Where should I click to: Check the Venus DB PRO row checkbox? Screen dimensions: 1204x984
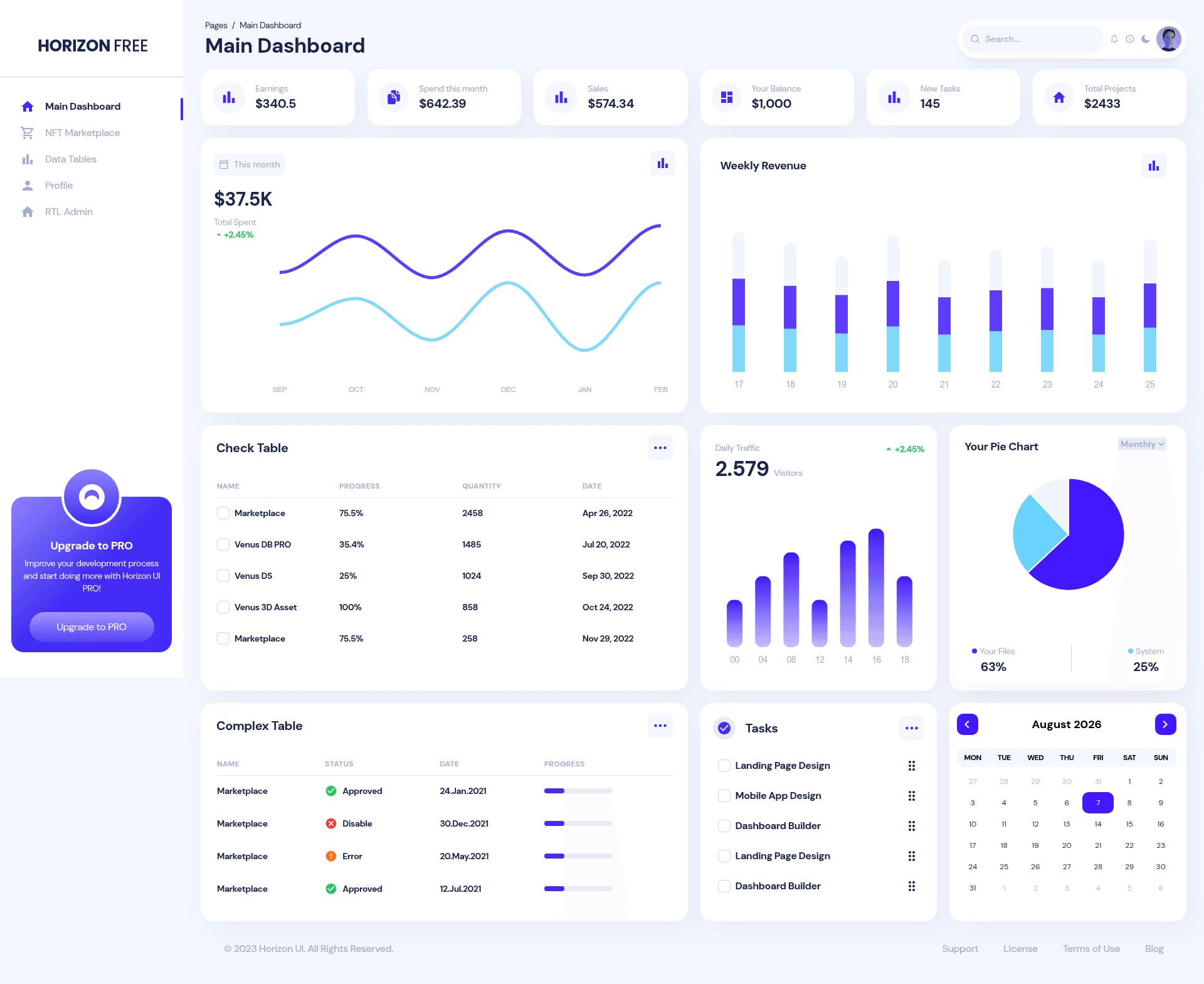point(223,544)
